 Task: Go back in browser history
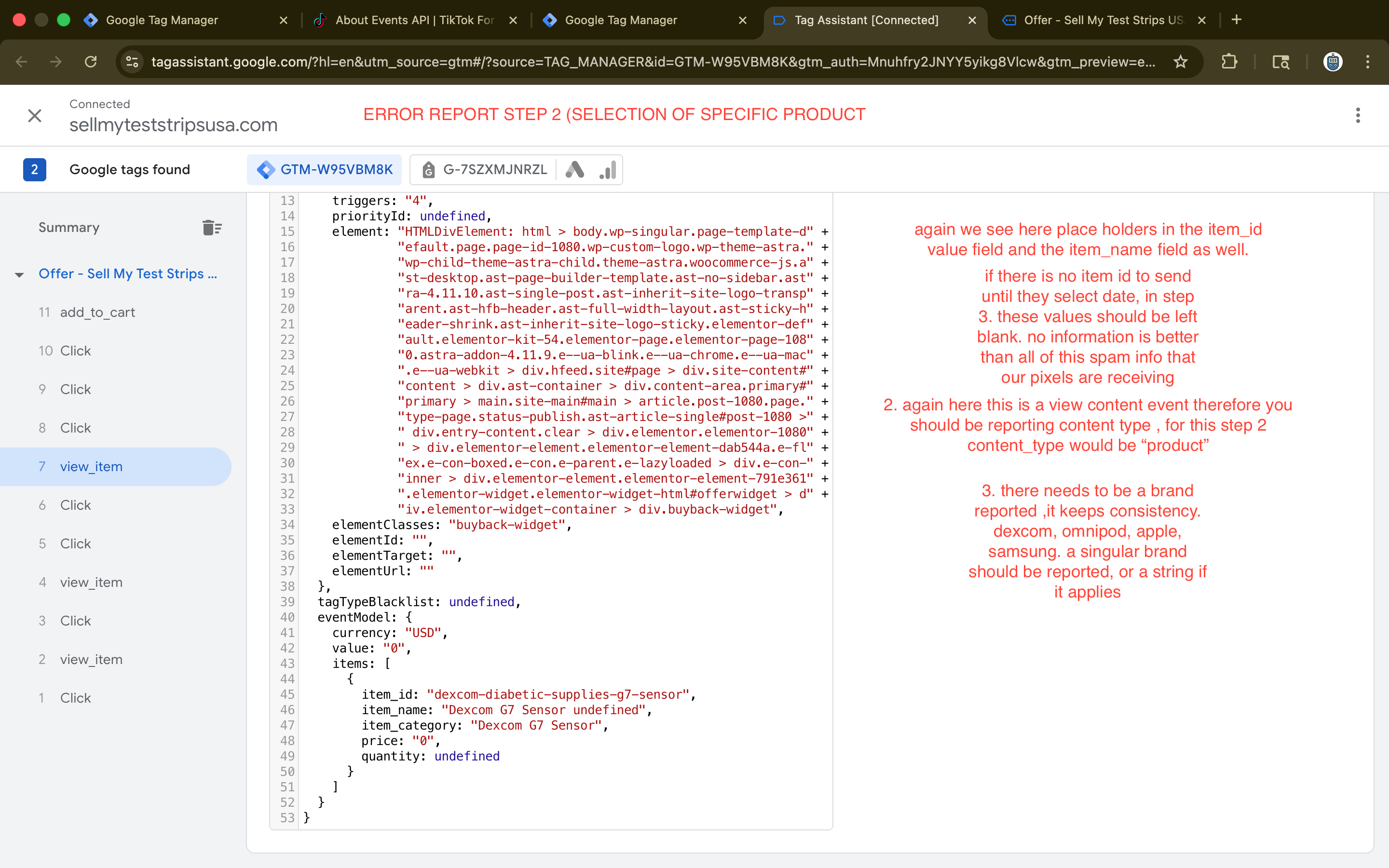[x=21, y=61]
